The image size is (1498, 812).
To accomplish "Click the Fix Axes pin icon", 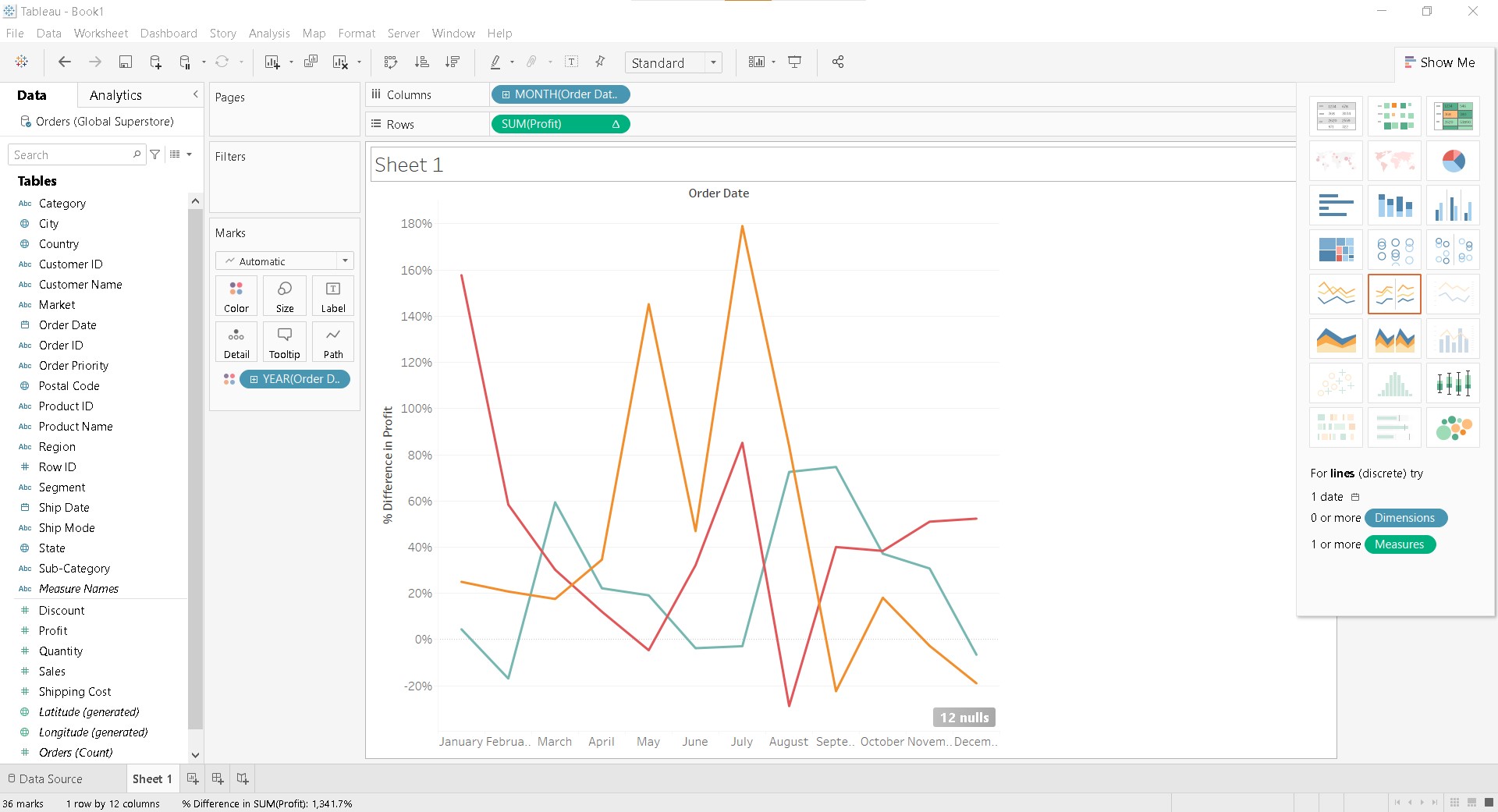I will coord(600,62).
